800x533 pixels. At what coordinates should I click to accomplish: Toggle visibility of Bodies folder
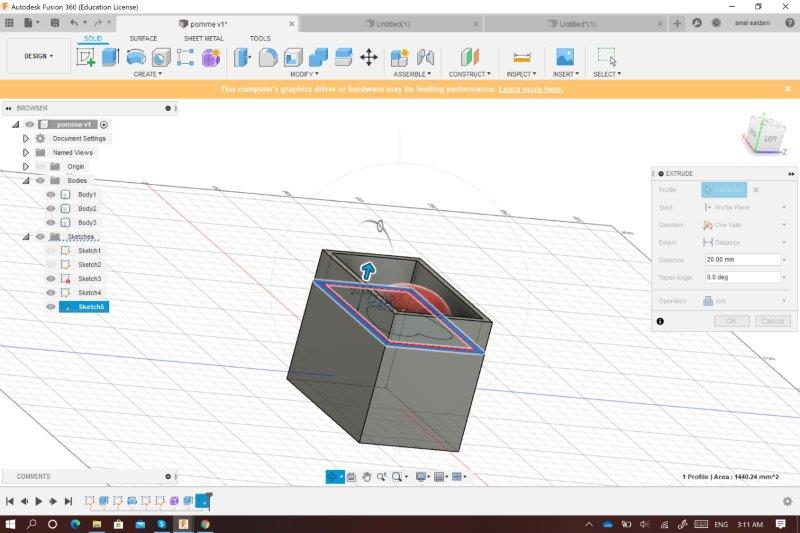tap(40, 181)
